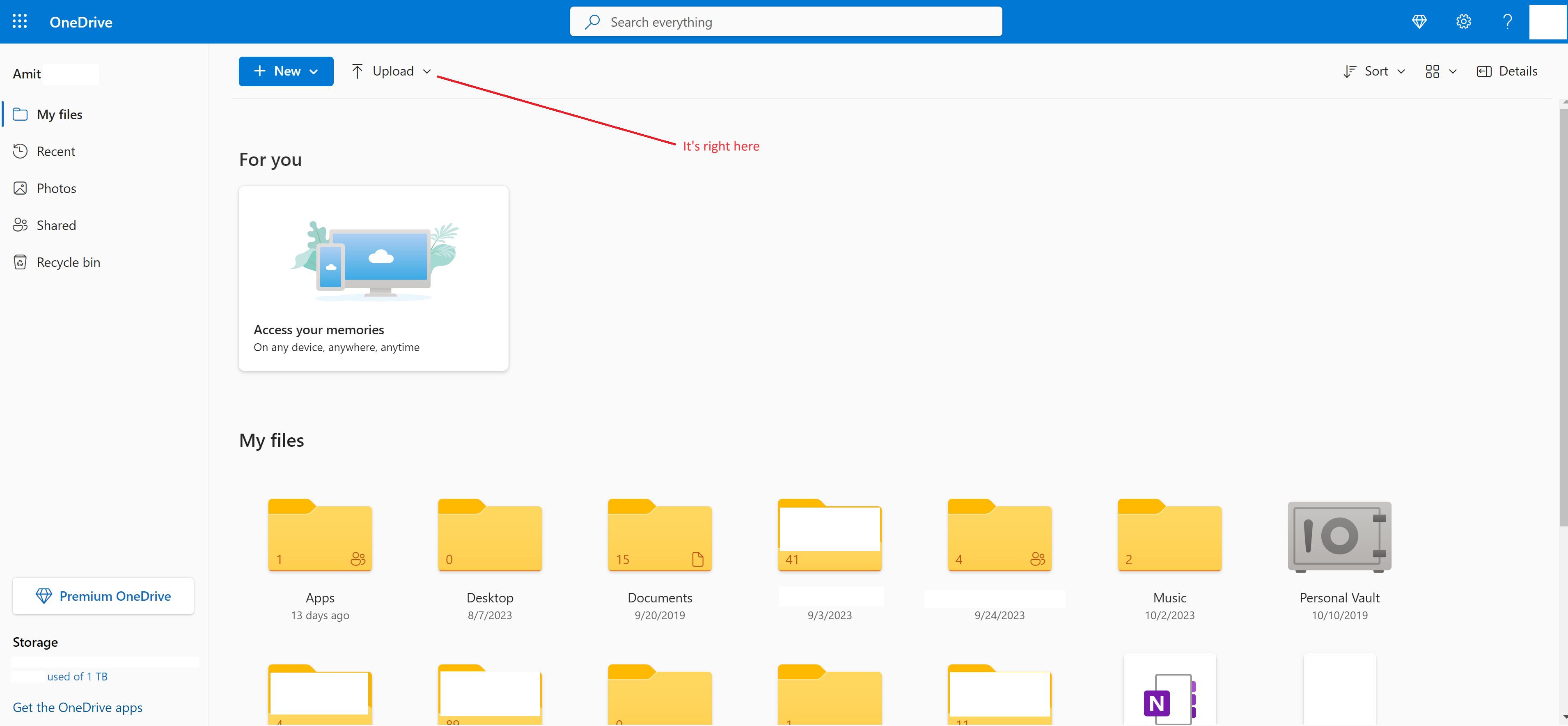Click the storage usage bar
Viewport: 1568px width, 726px height.
(x=105, y=662)
